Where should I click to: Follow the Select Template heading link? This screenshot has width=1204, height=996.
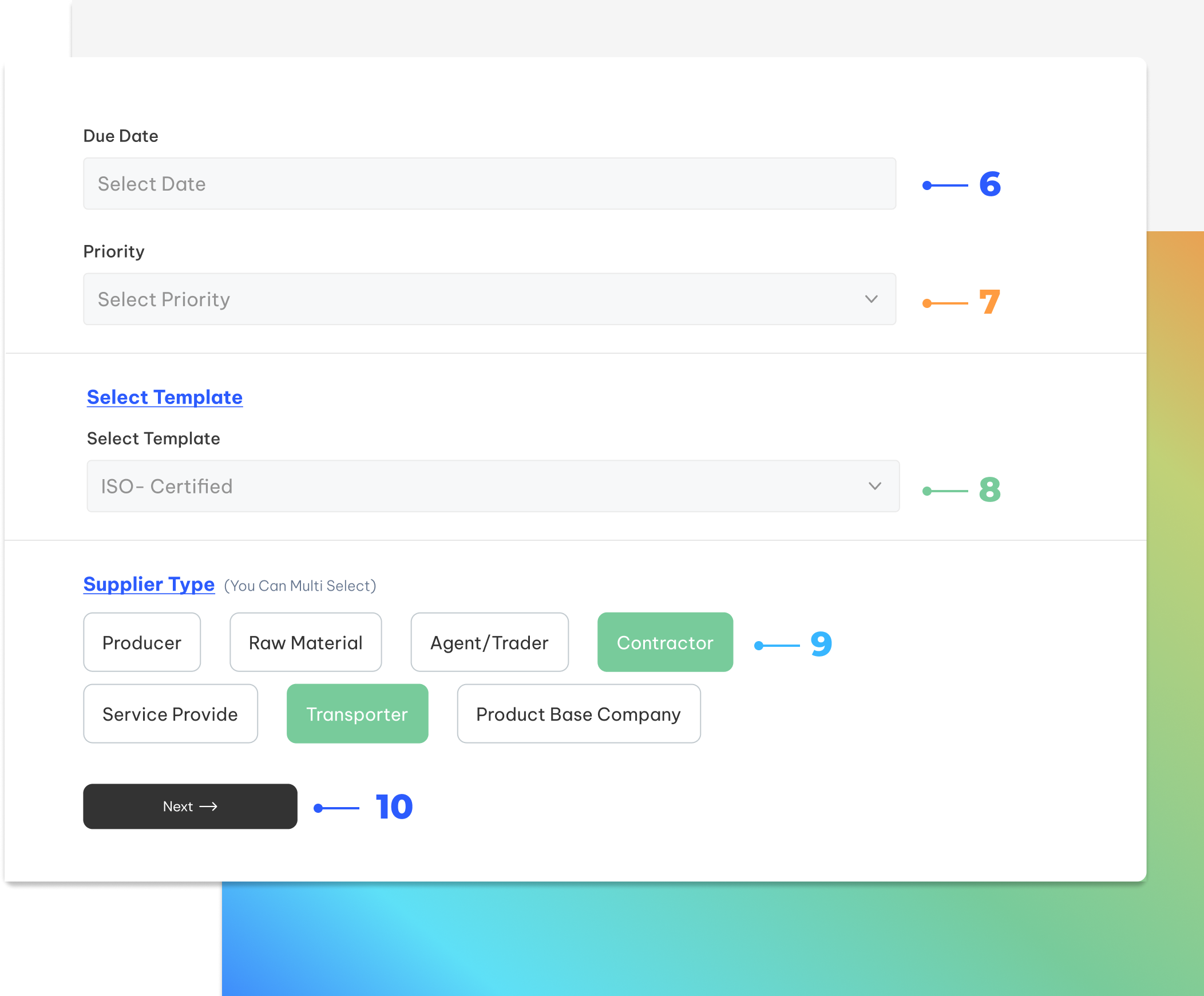[x=165, y=397]
